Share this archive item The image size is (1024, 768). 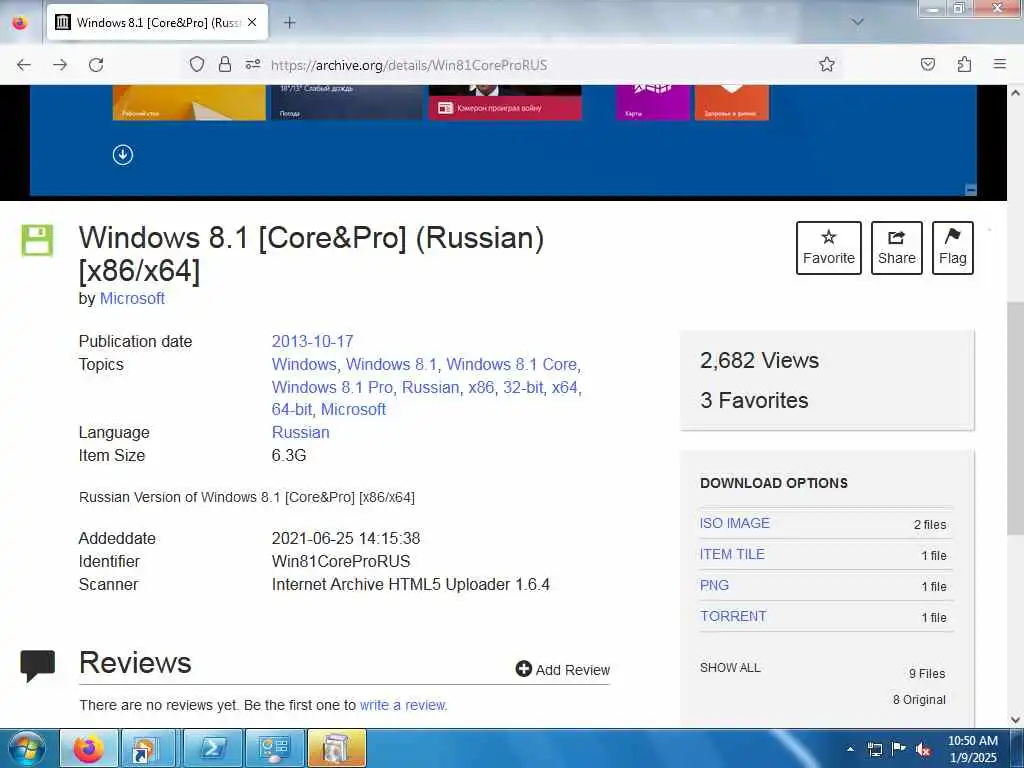coord(897,248)
